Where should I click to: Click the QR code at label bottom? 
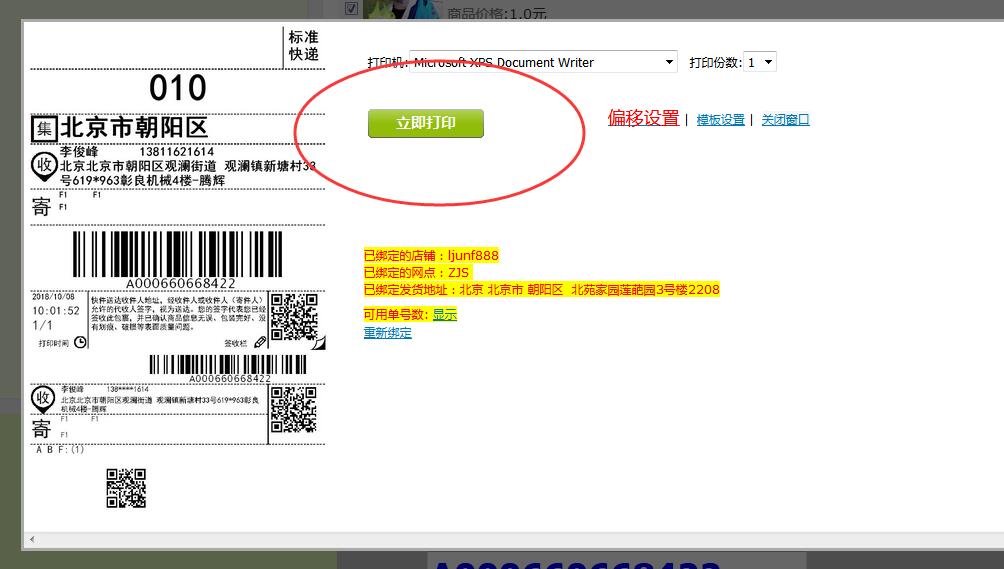pyautogui.click(x=126, y=488)
